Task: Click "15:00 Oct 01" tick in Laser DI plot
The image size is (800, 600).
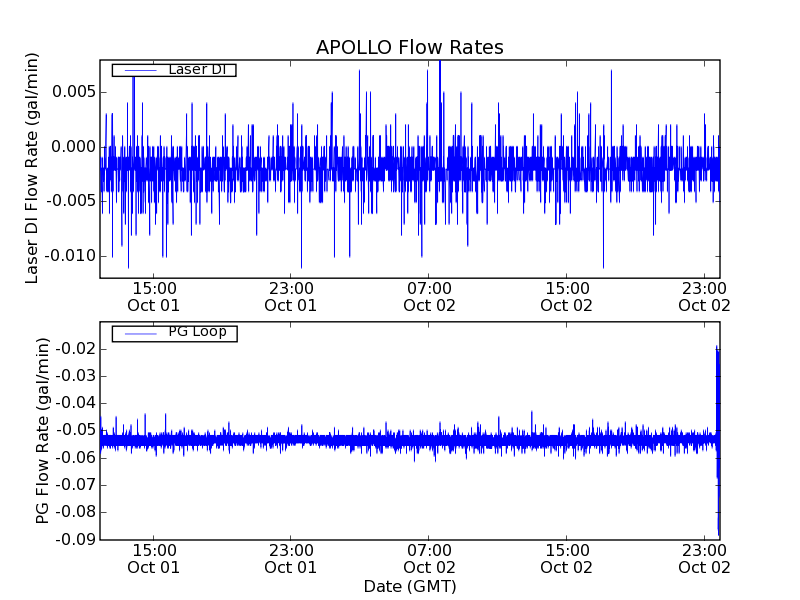Action: click(154, 297)
